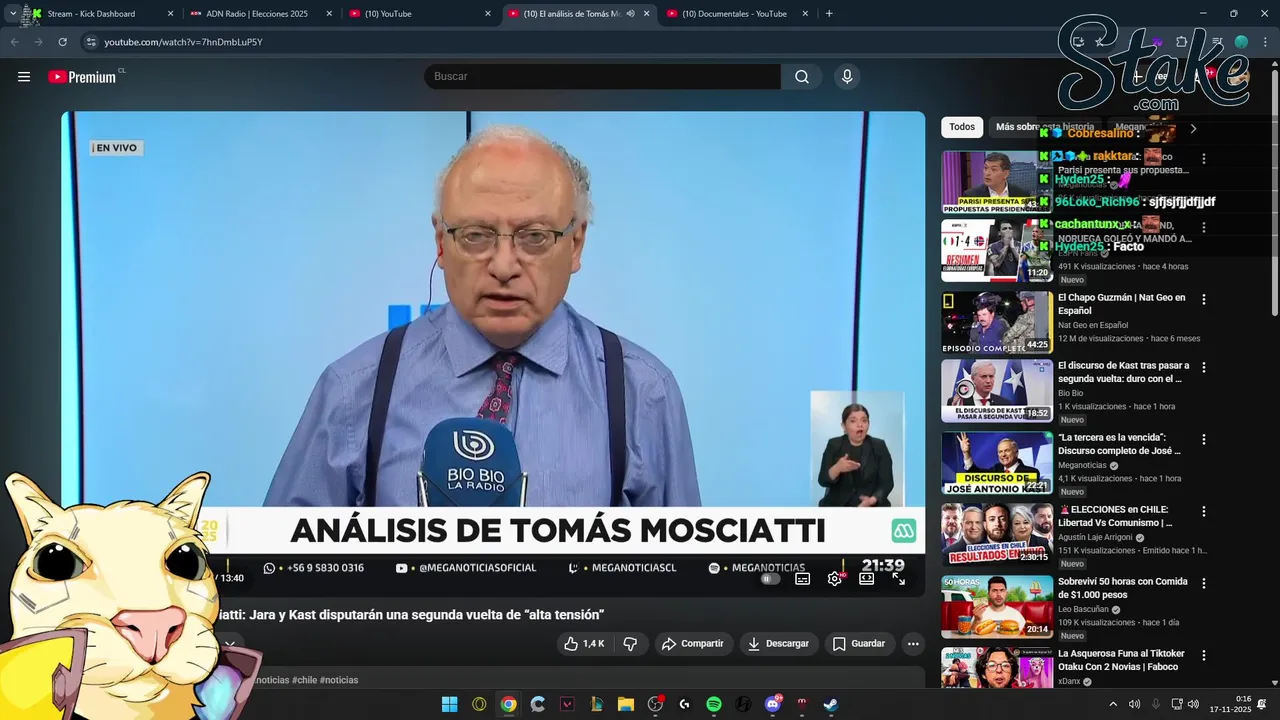The height and width of the screenshot is (720, 1280).
Task: Toggle the autoplay switch in the video player
Action: click(770, 578)
